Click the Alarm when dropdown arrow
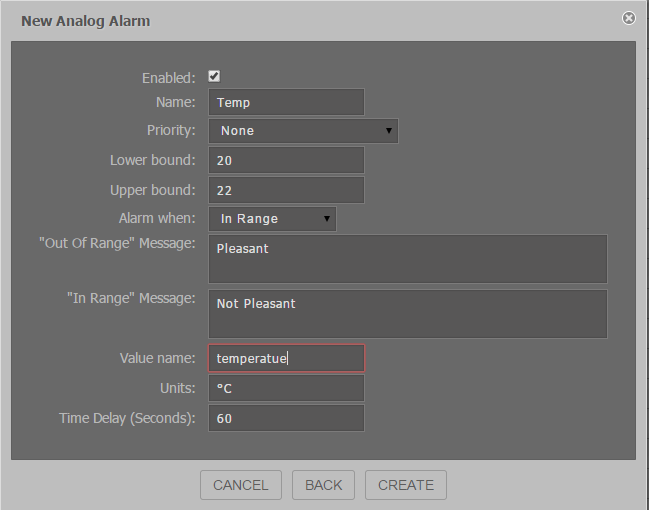The image size is (649, 510). pos(327,219)
